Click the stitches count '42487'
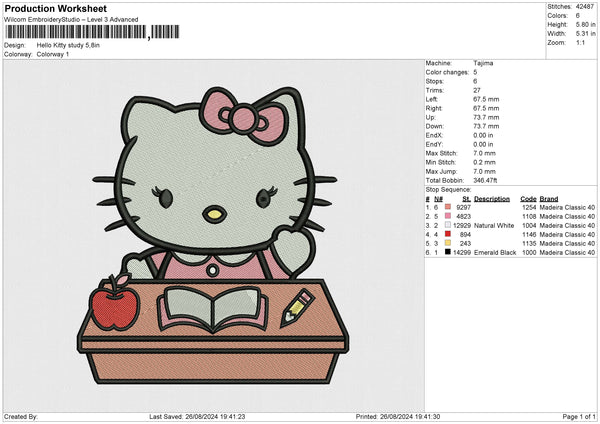 point(585,7)
